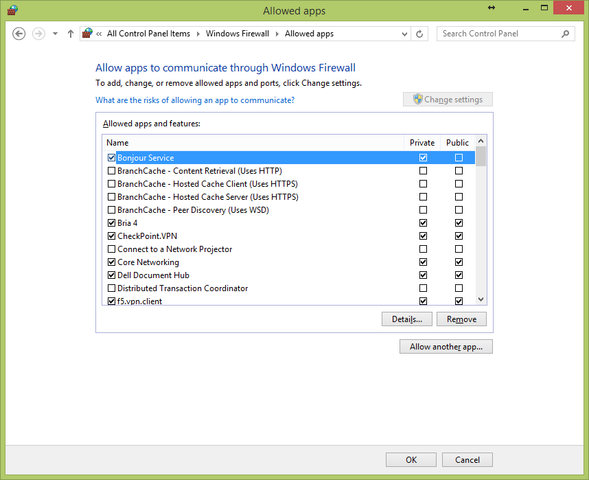Viewport: 589px width, 480px height.
Task: Toggle Private checkbox for CheckPoint.VPN
Action: pyautogui.click(x=423, y=236)
